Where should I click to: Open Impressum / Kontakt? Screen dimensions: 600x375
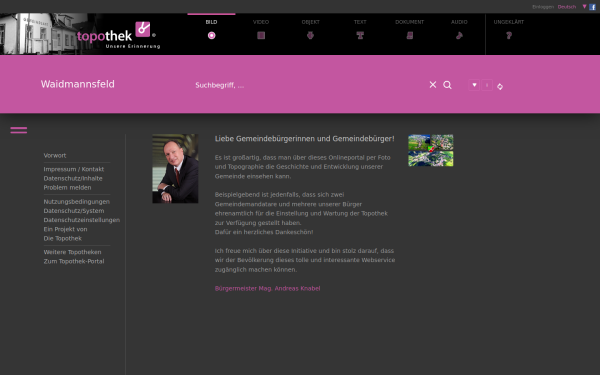click(74, 169)
